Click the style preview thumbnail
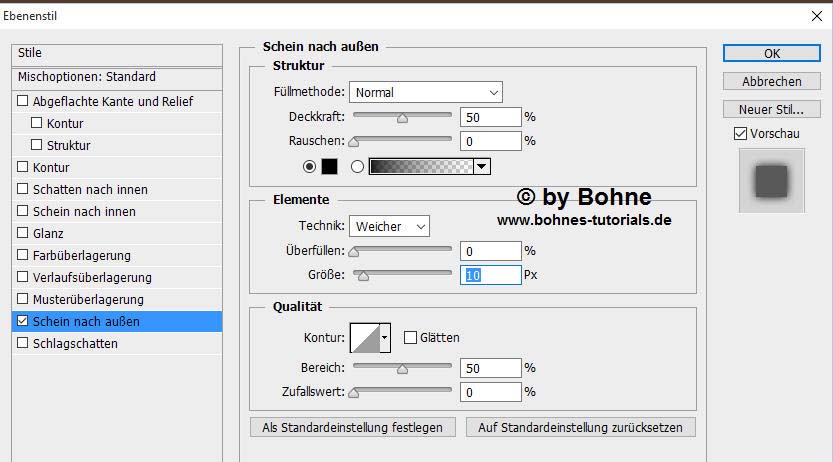 click(x=771, y=181)
